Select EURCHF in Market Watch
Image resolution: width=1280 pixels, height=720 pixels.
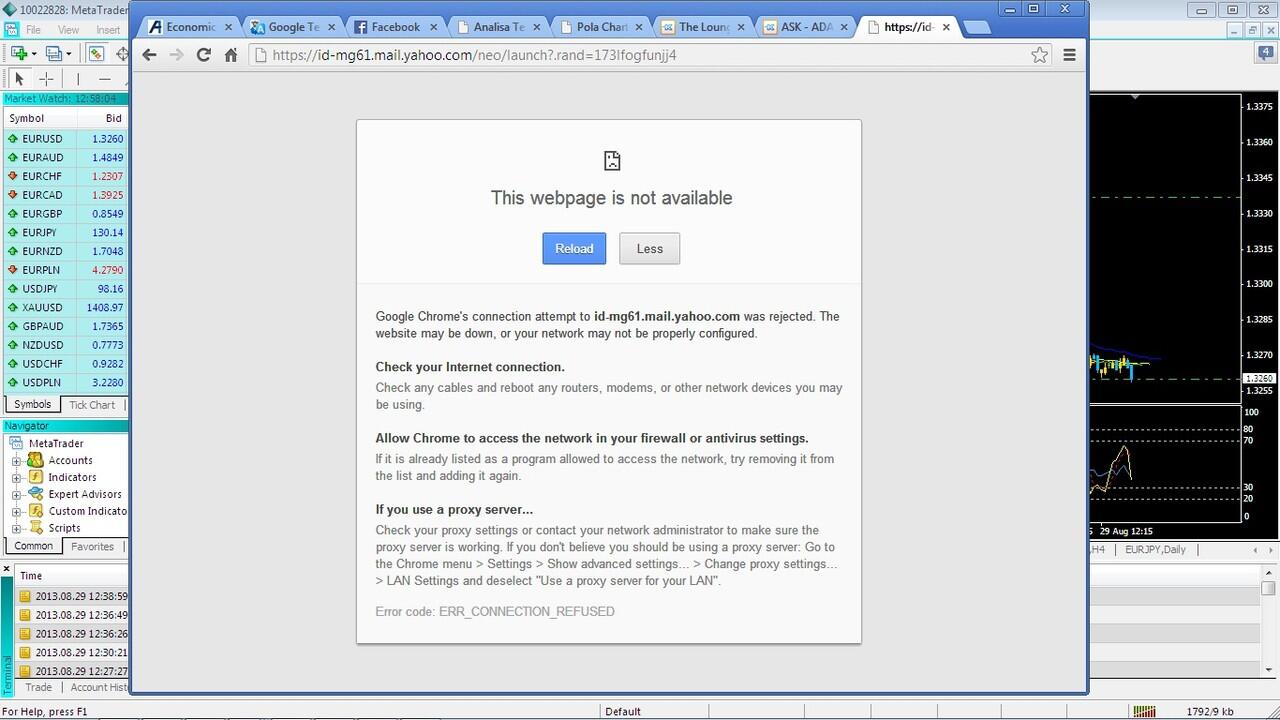click(x=66, y=177)
